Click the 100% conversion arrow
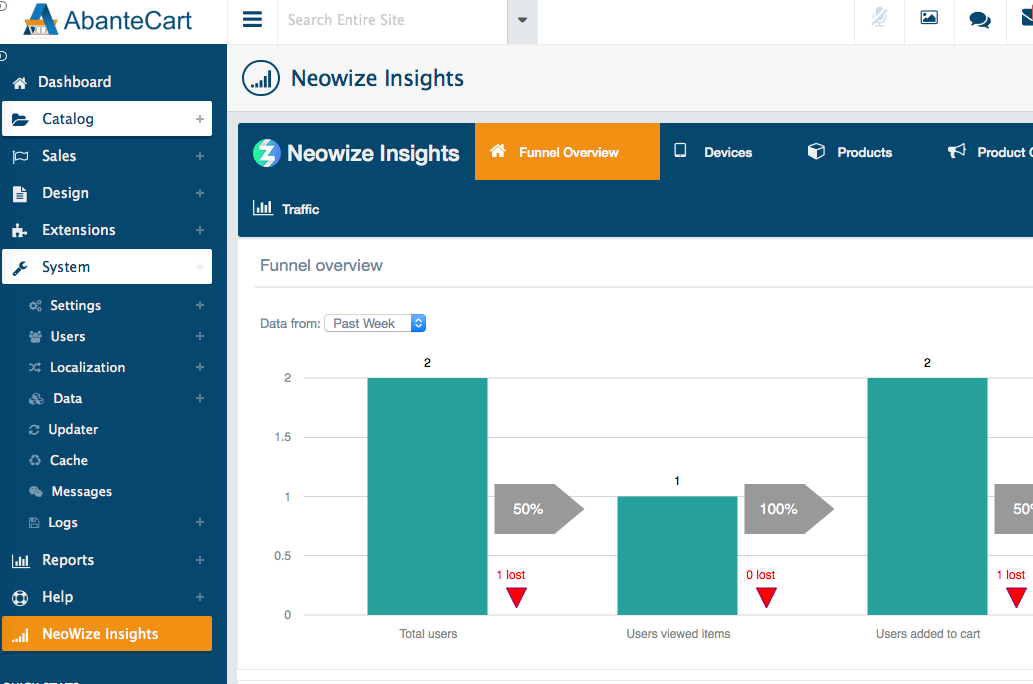The image size is (1033, 684). pyautogui.click(x=789, y=509)
